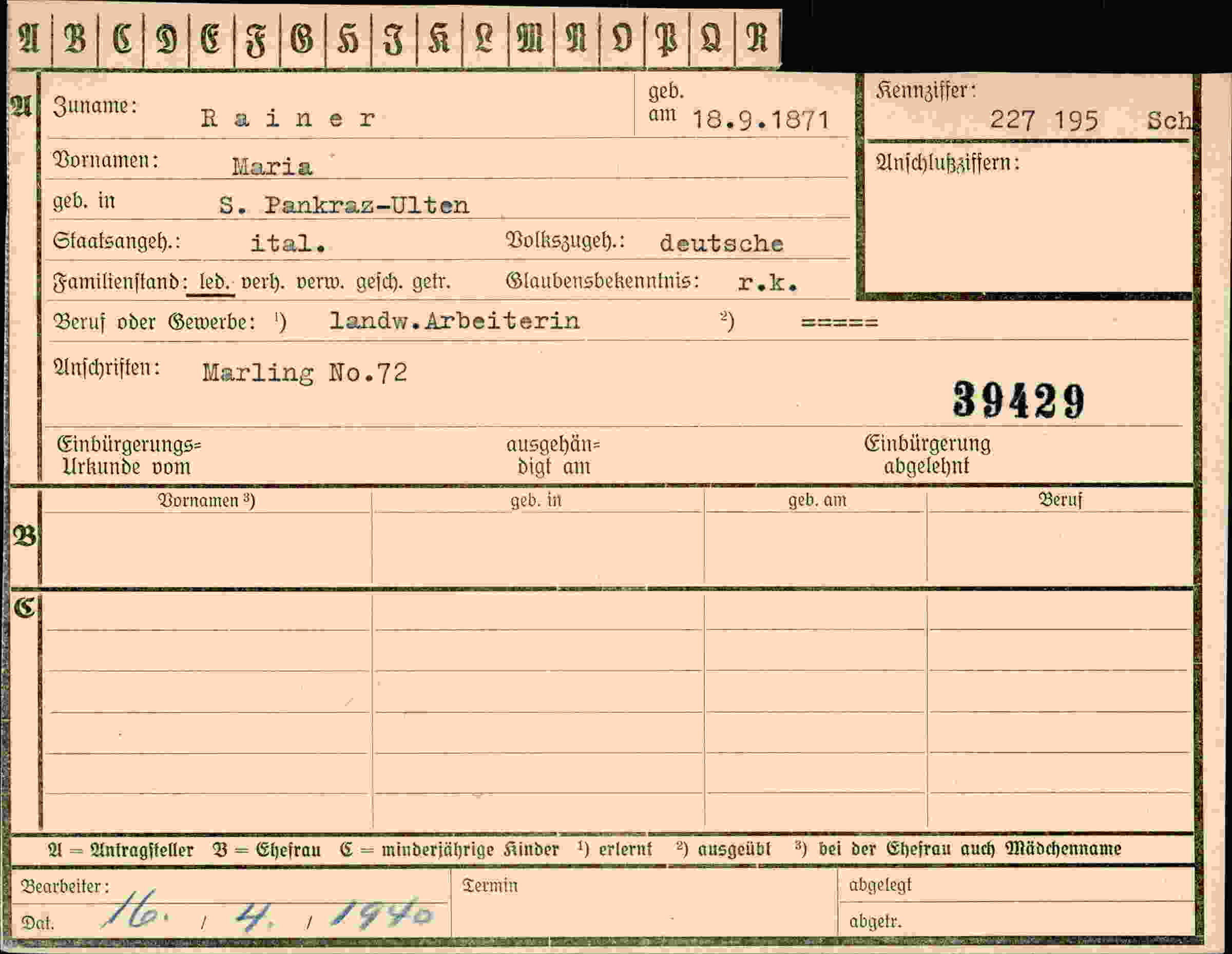Click the religion value 'r.k.'

pos(768,283)
